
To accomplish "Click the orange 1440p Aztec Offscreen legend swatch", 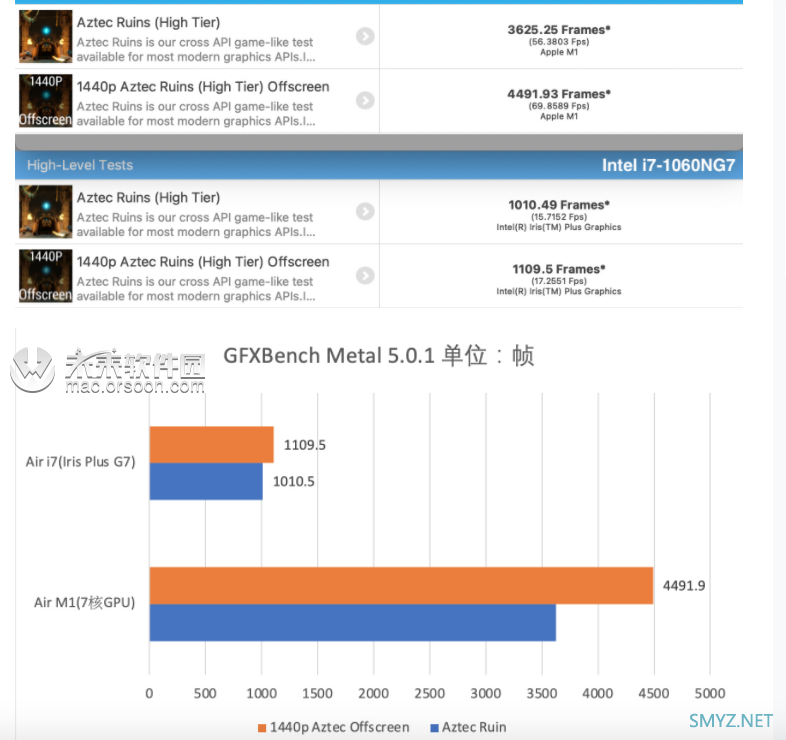I will pyautogui.click(x=262, y=728).
